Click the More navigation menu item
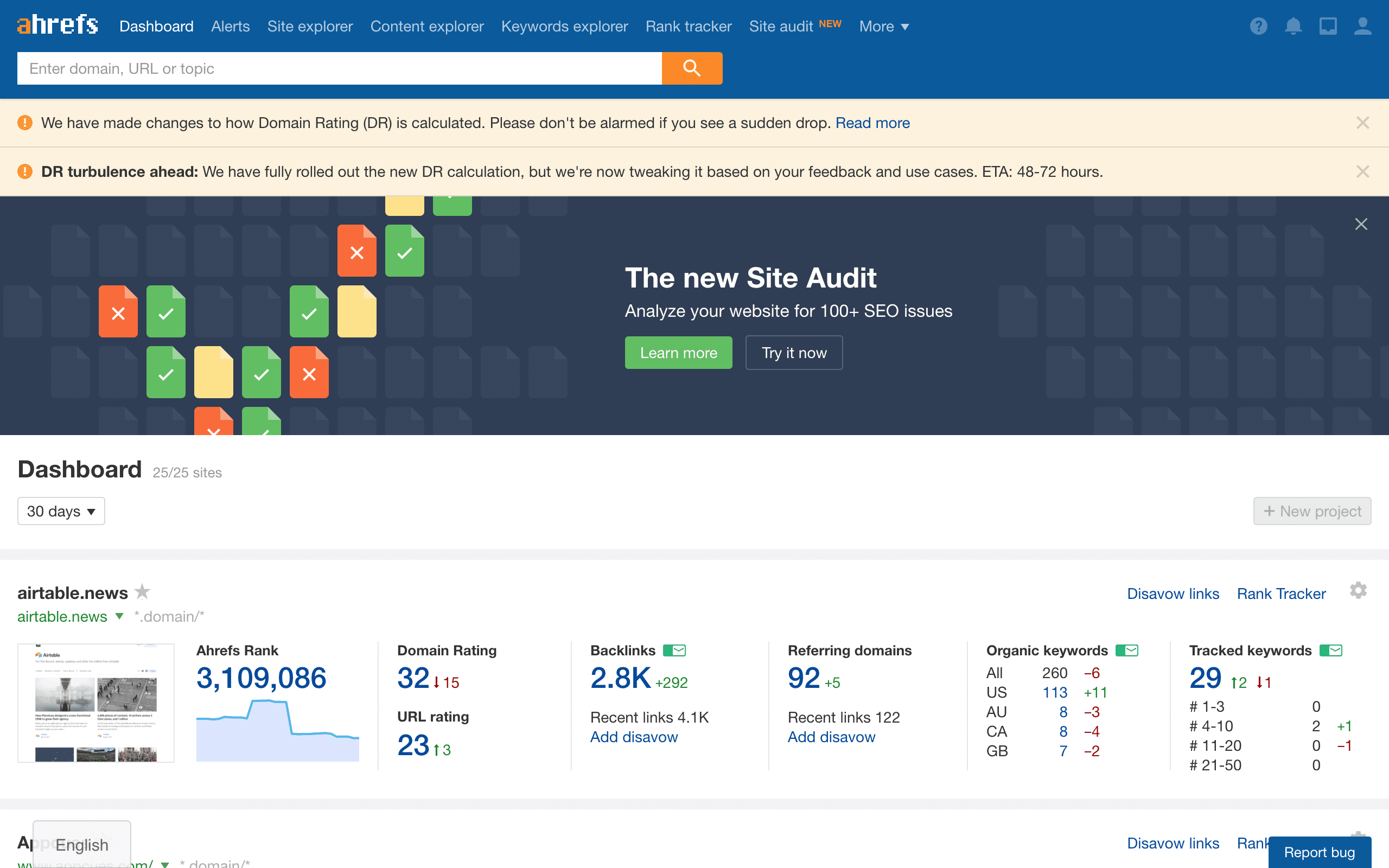This screenshot has width=1389, height=868. pyautogui.click(x=884, y=26)
